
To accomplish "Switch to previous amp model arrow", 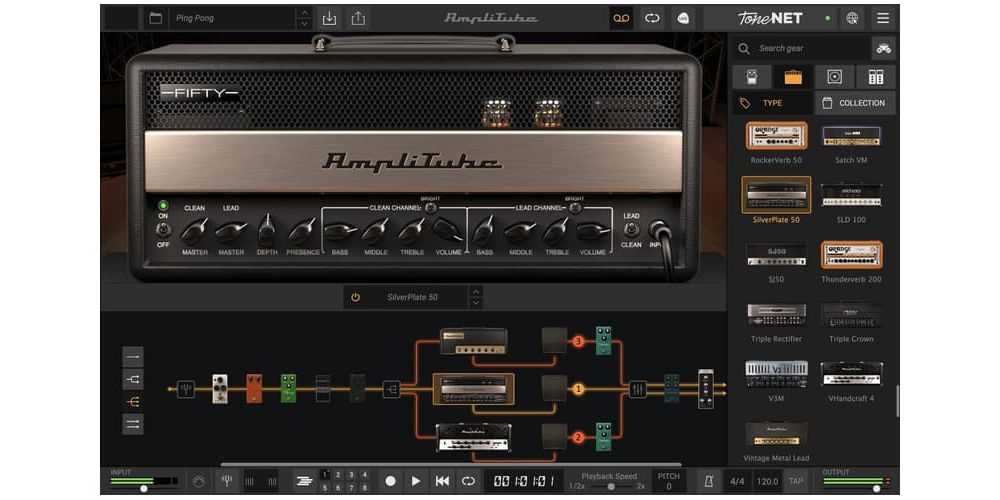I will [476, 291].
